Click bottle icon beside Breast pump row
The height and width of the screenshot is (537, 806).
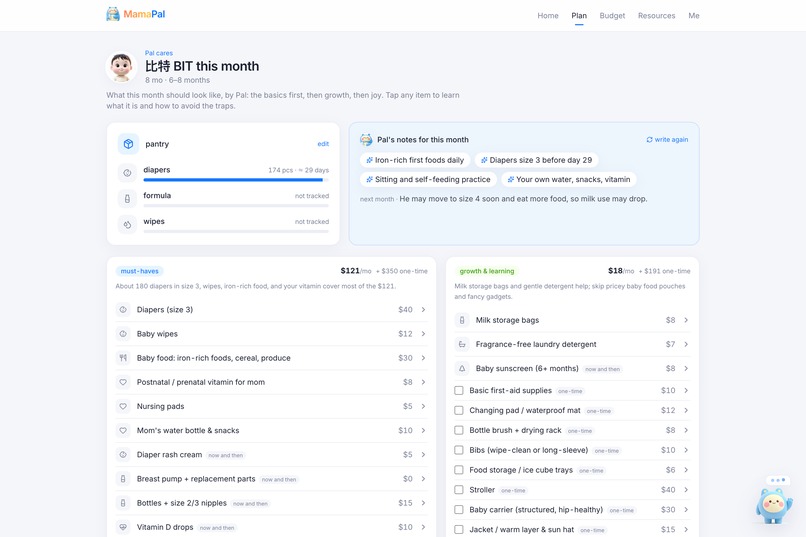pos(123,479)
